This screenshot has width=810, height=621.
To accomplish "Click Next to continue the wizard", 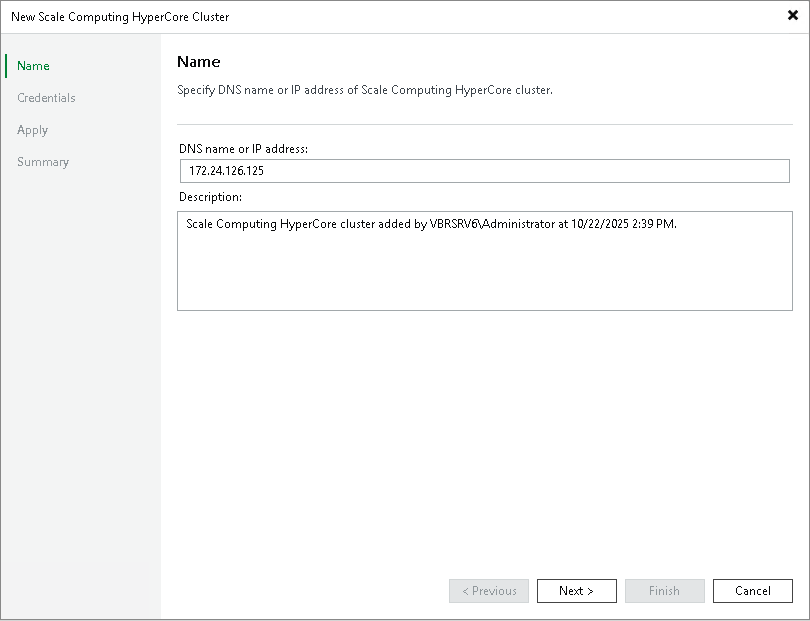I will pos(576,591).
